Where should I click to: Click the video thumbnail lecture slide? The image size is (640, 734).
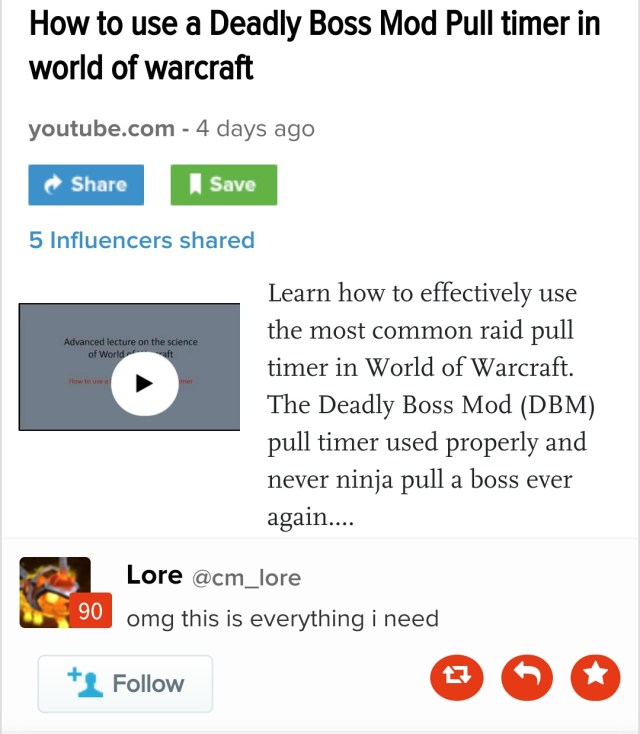point(129,367)
